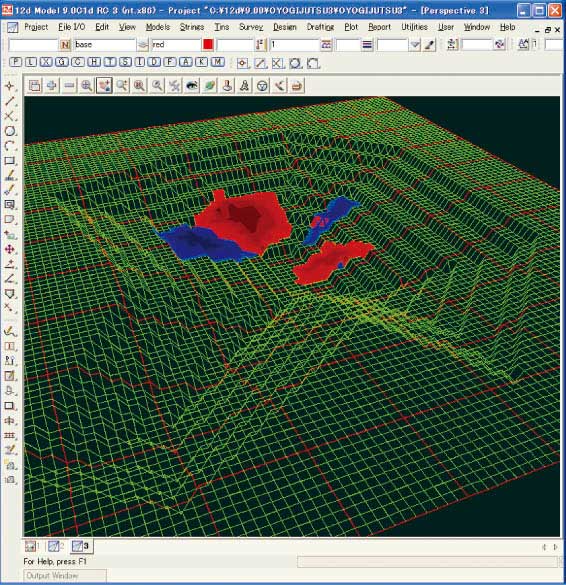The image size is (566, 585).
Task: Open the Tins menu
Action: click(222, 27)
